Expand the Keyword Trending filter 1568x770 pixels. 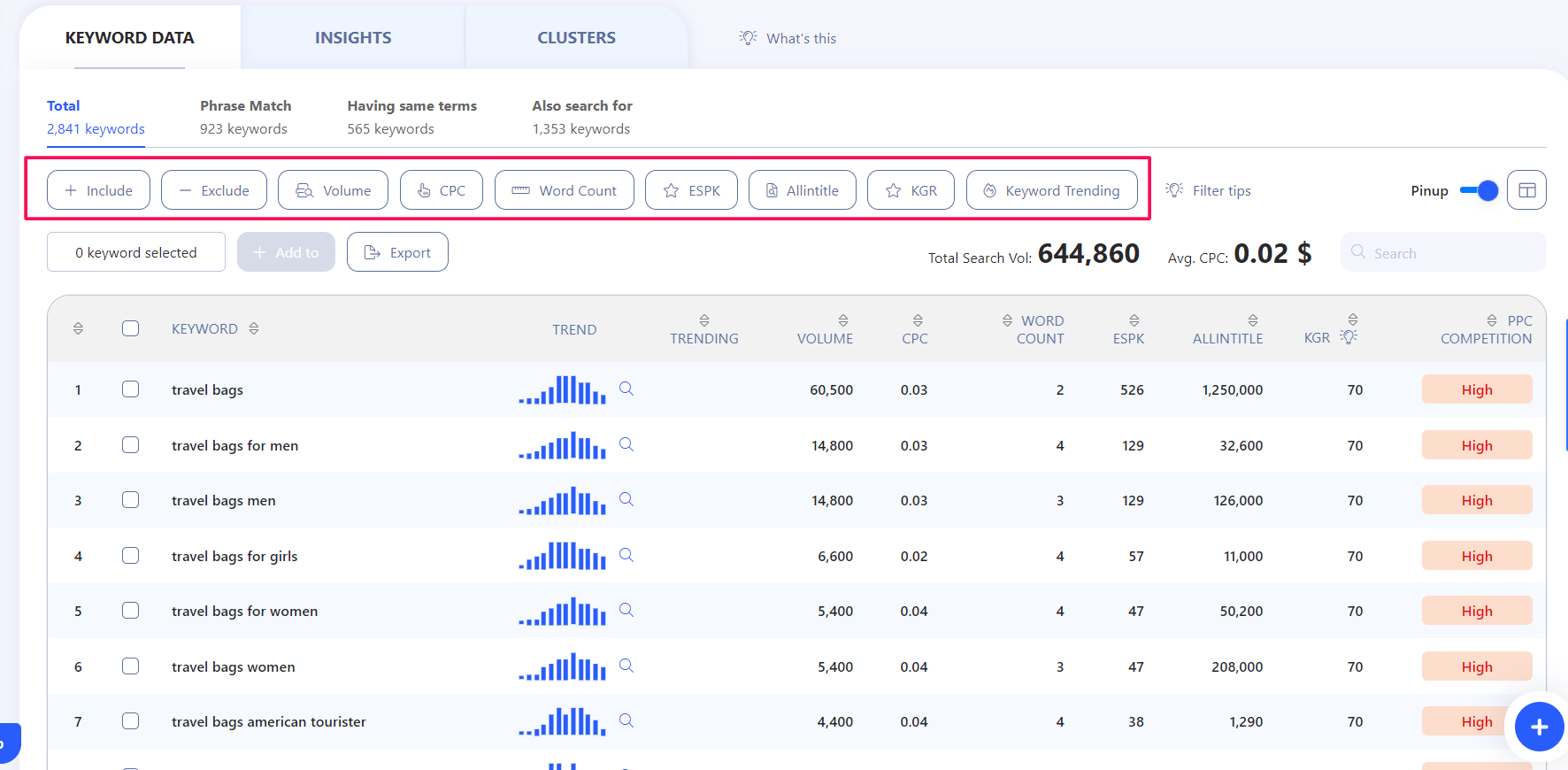[1051, 190]
